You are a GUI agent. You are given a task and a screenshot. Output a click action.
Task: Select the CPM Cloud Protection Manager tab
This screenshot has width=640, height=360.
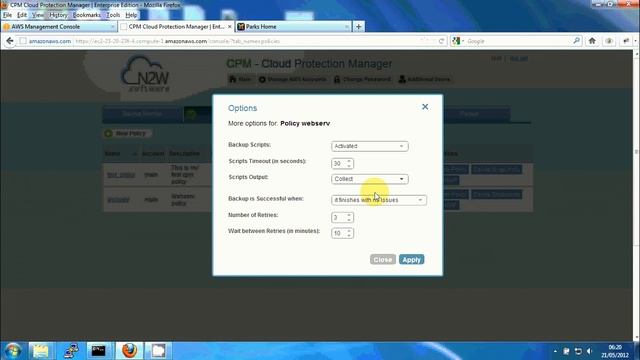(x=176, y=27)
